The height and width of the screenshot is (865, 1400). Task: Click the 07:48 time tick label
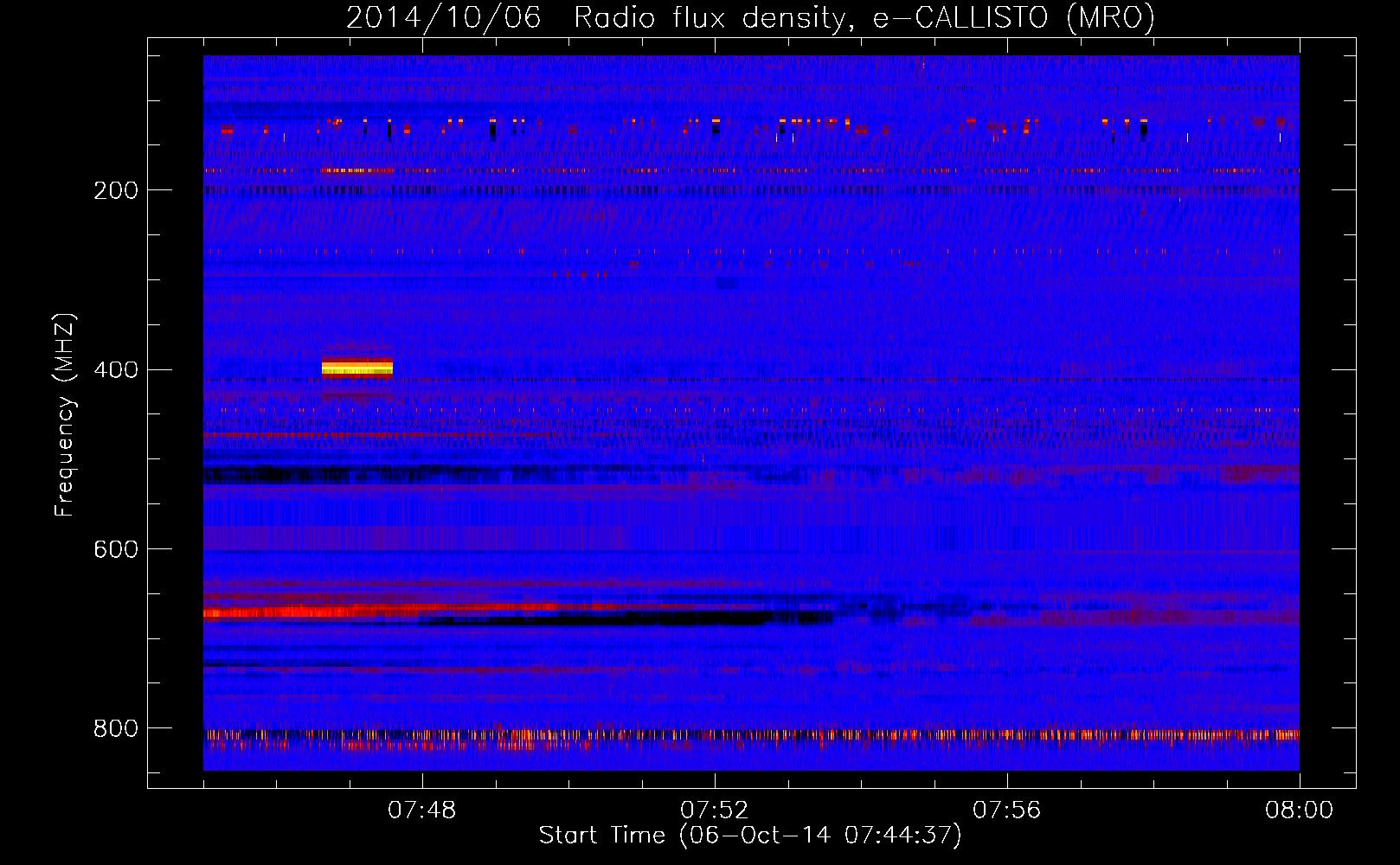(422, 811)
